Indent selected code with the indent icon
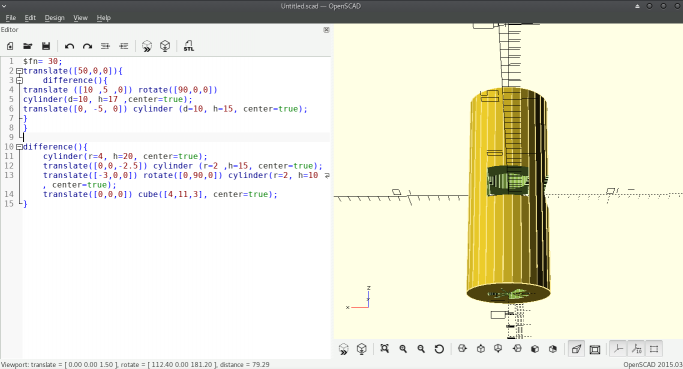This screenshot has width=683, height=369. click(x=124, y=46)
